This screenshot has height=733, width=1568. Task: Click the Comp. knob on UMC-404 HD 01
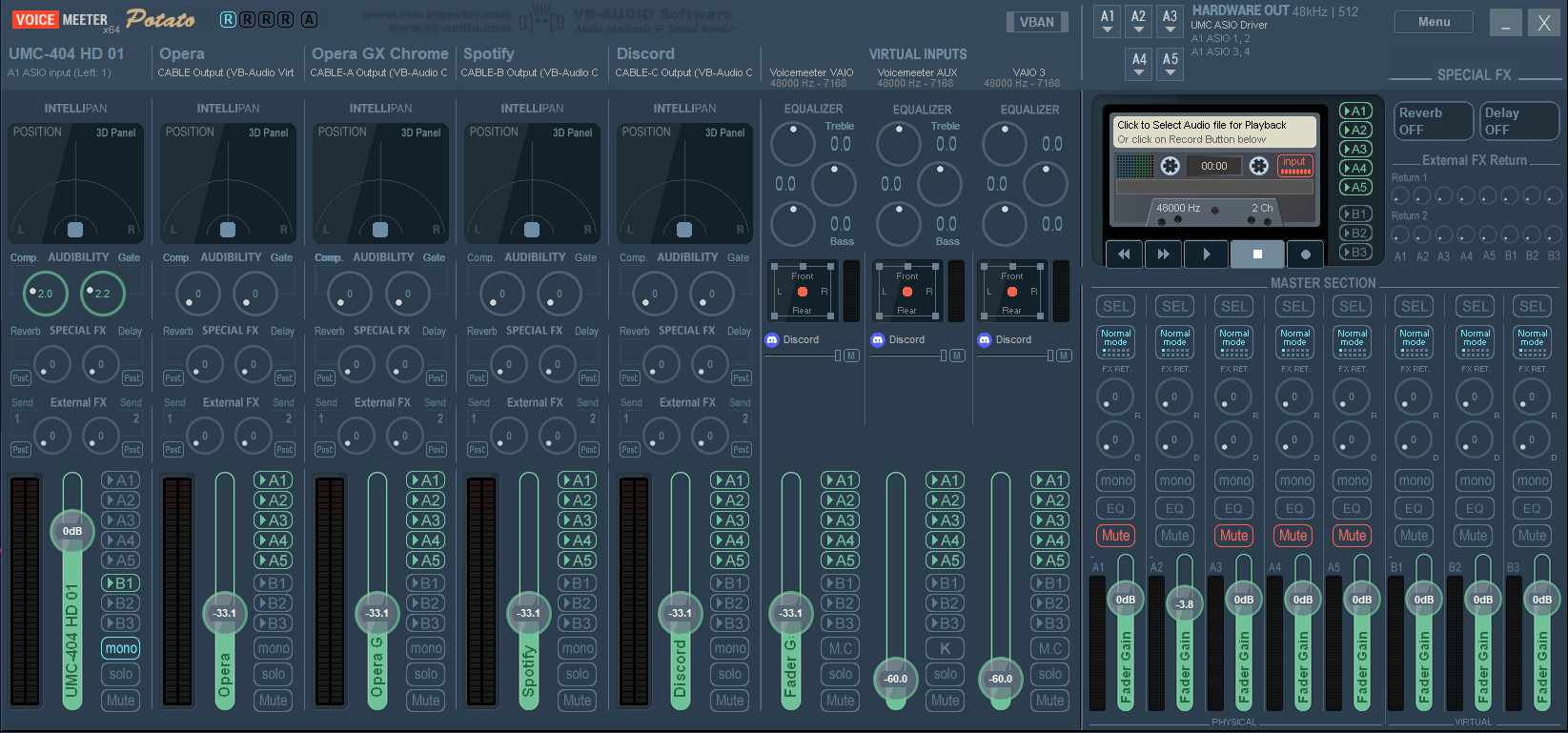click(x=45, y=293)
